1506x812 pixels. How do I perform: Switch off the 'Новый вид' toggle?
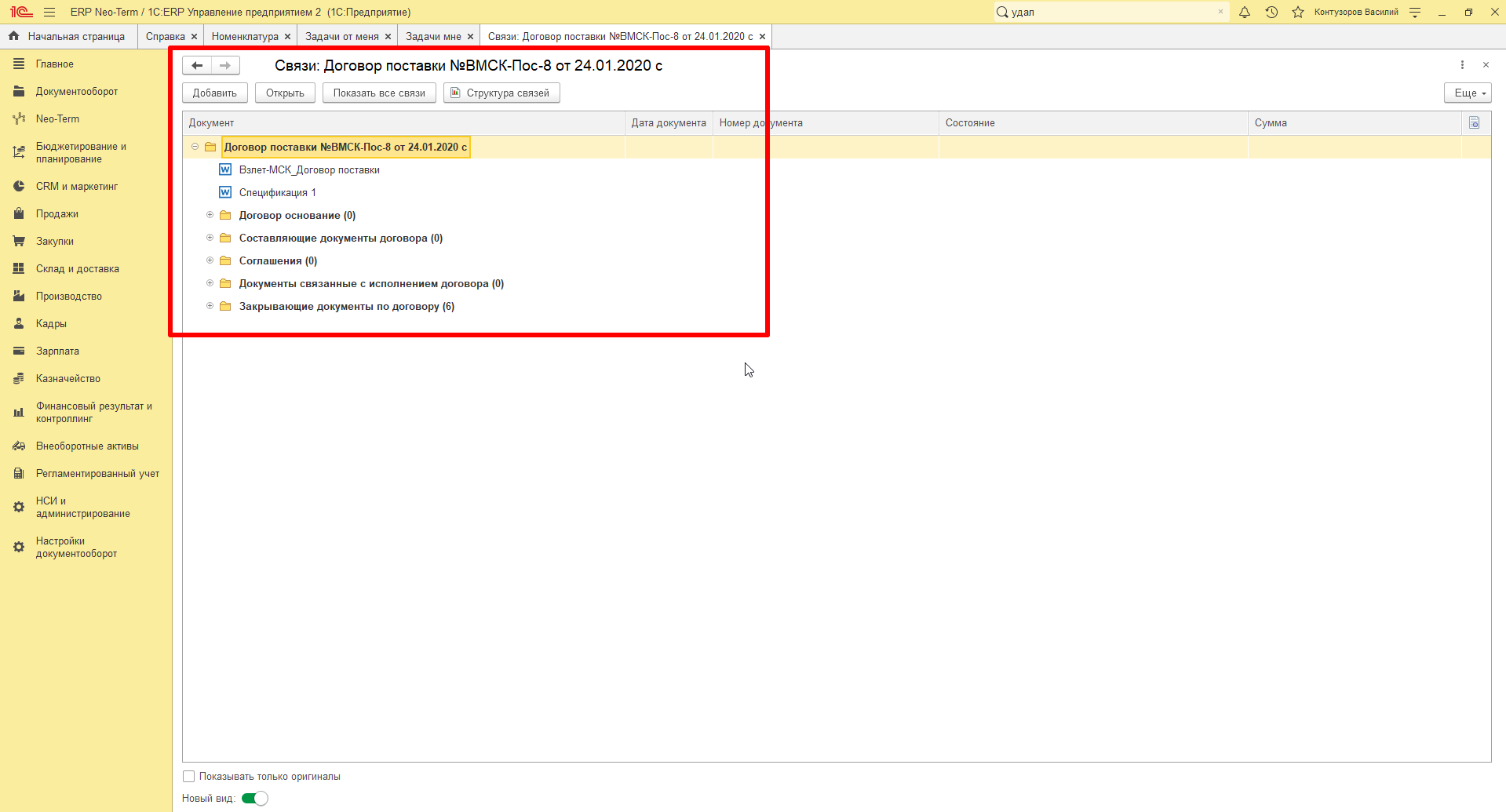254,798
